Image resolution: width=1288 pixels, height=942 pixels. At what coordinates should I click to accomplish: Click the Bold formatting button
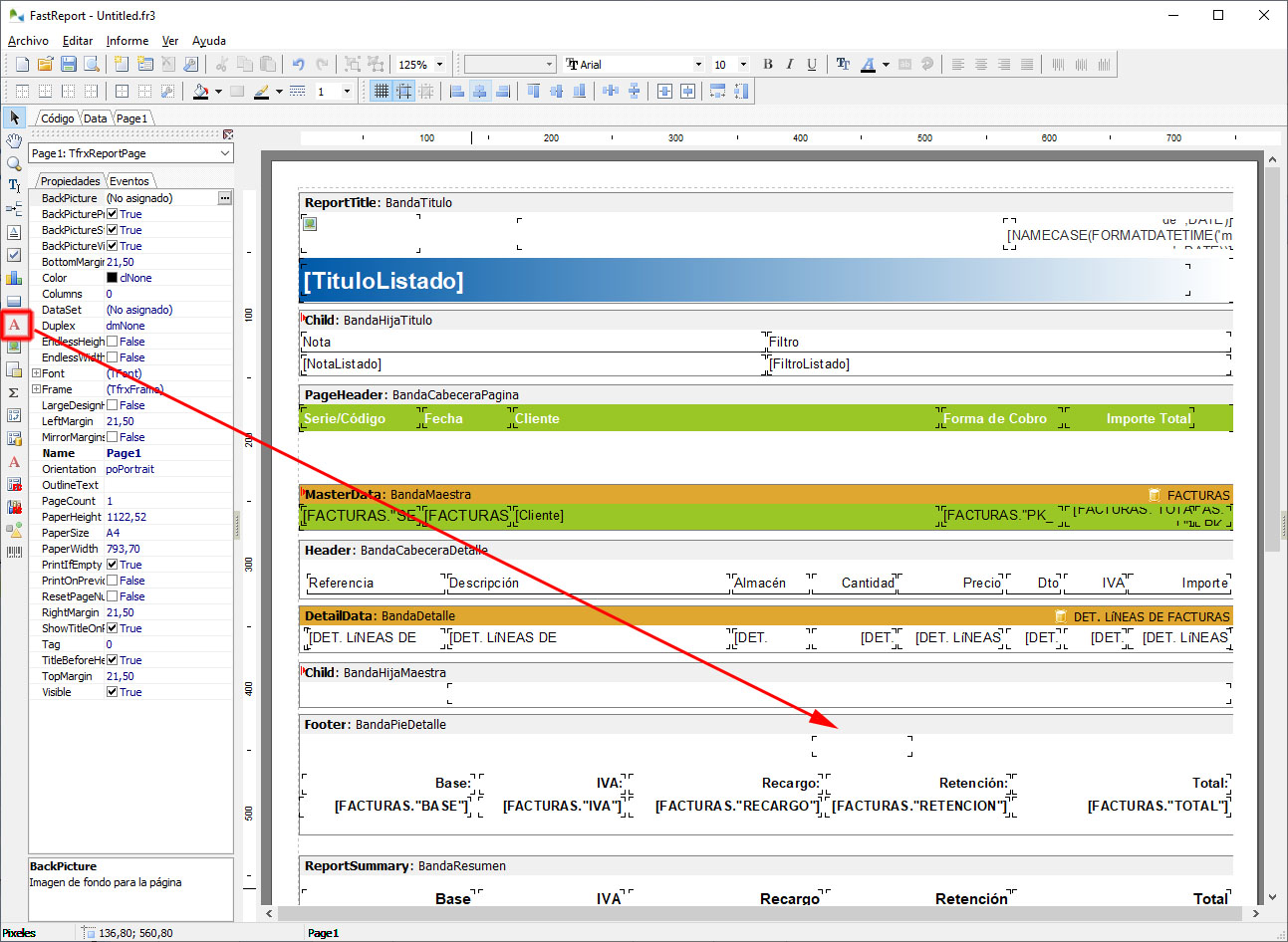(767, 65)
